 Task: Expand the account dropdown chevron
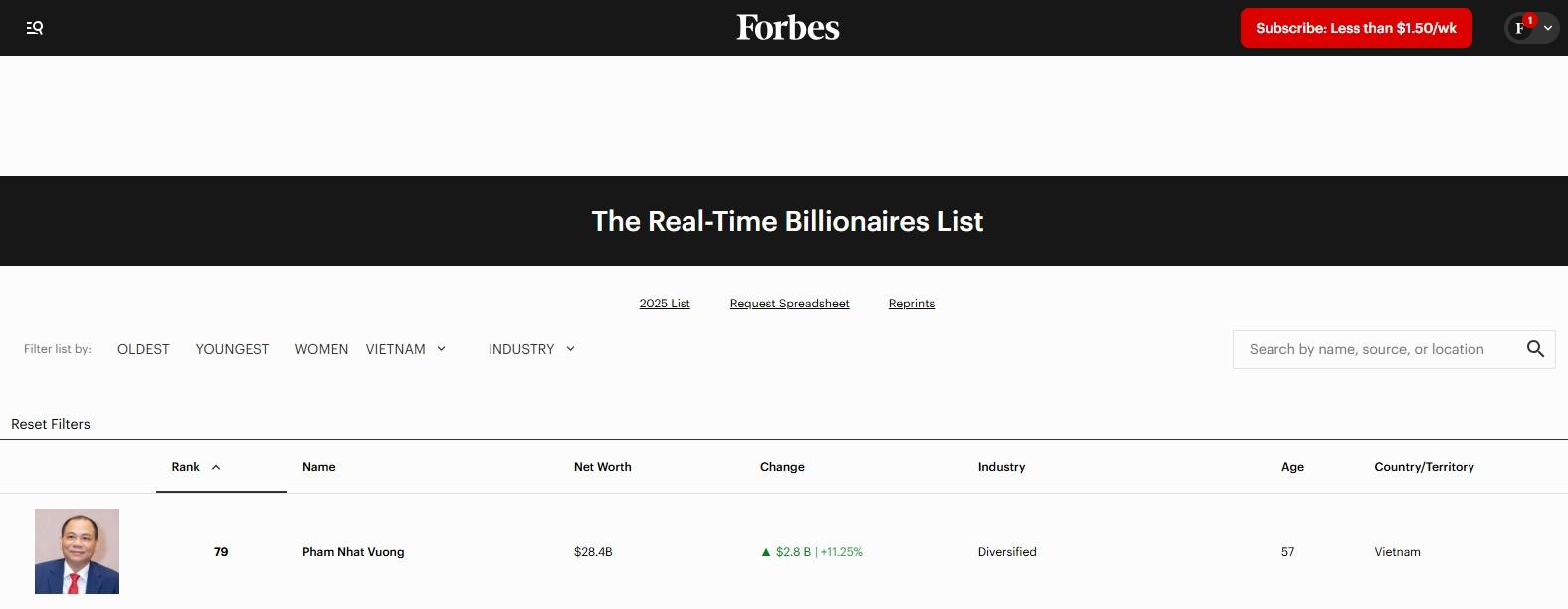pyautogui.click(x=1548, y=28)
